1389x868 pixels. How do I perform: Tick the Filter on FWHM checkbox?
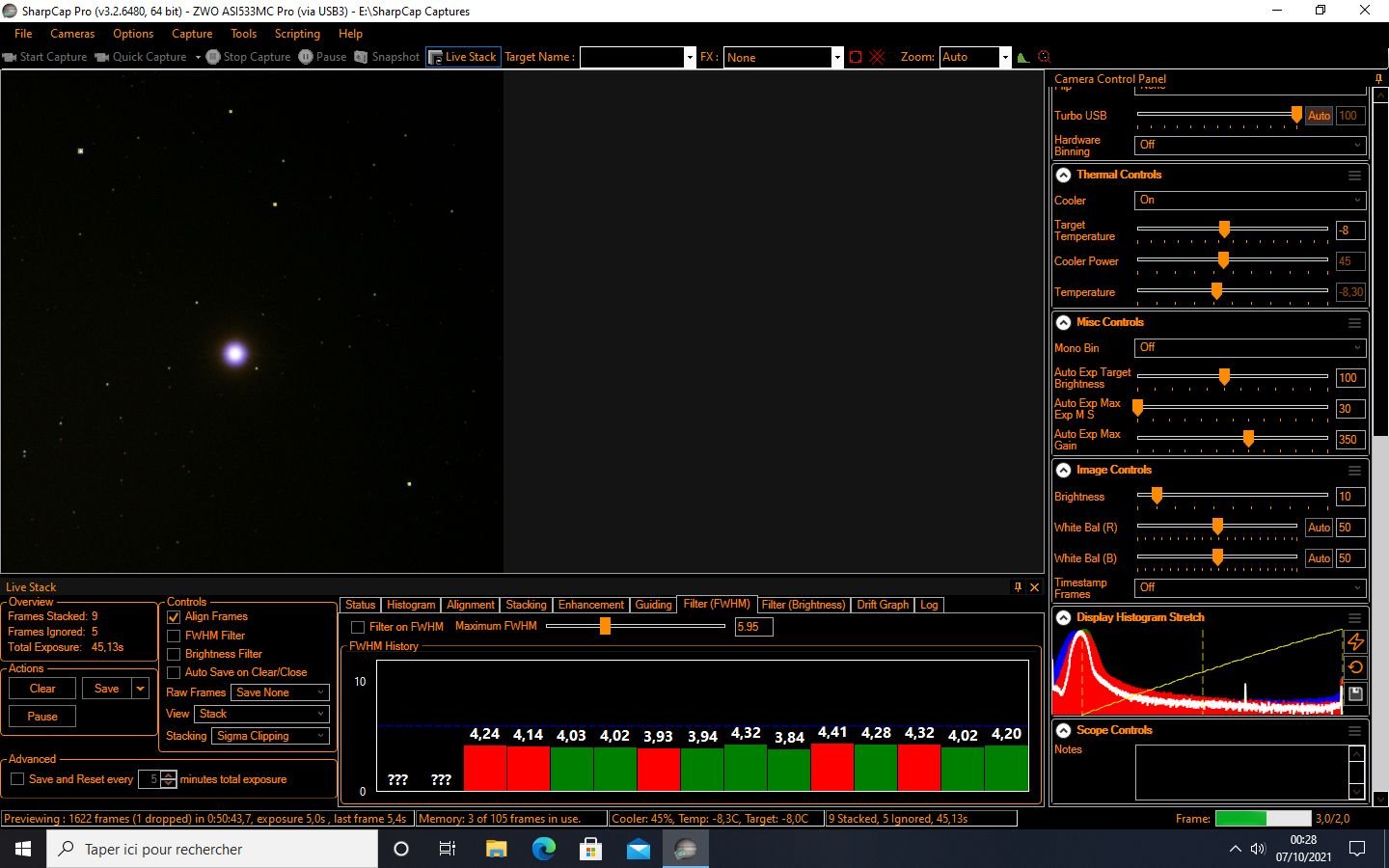[358, 627]
